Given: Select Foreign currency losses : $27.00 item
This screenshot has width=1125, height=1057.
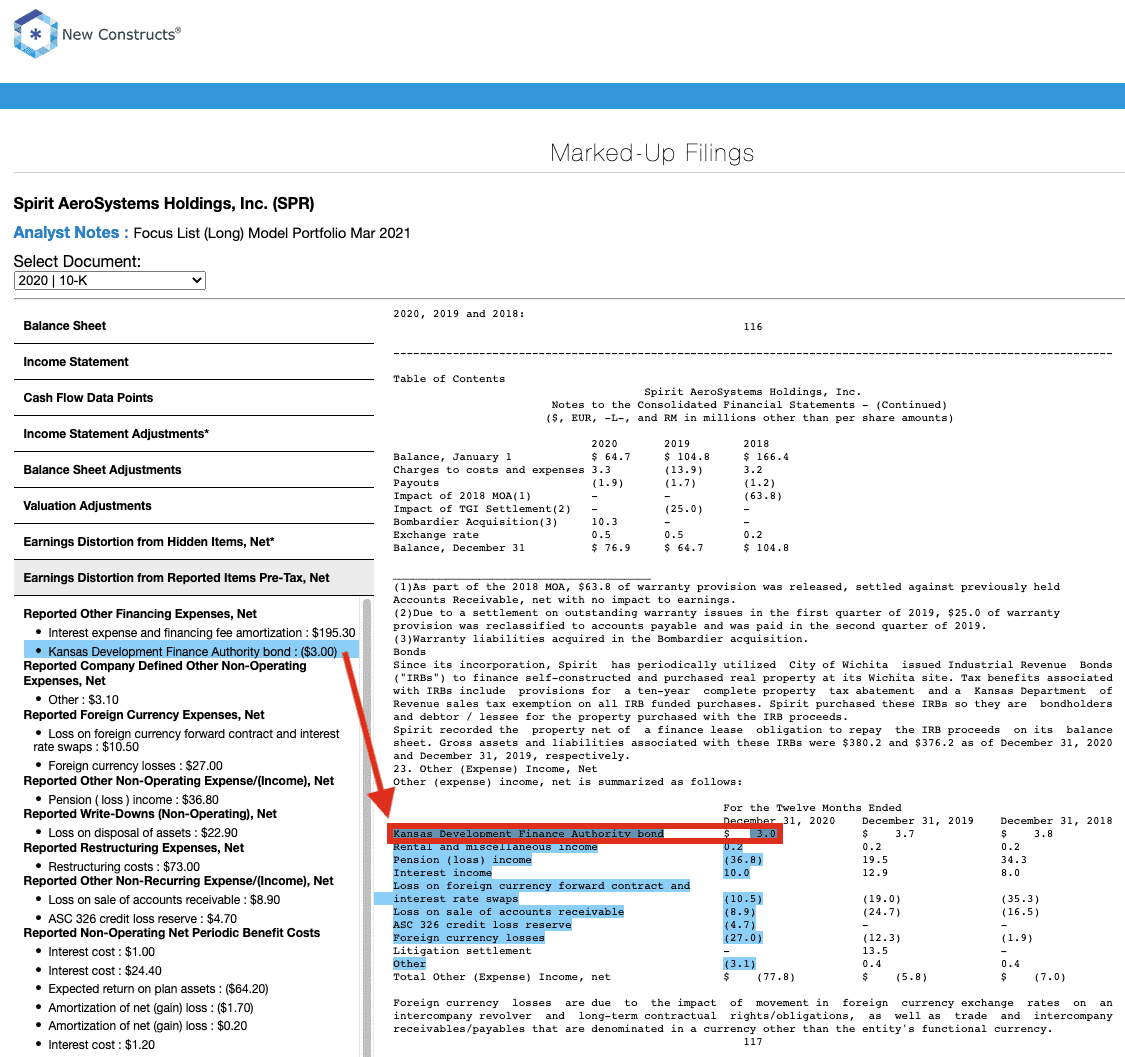Looking at the screenshot, I should pos(135,766).
